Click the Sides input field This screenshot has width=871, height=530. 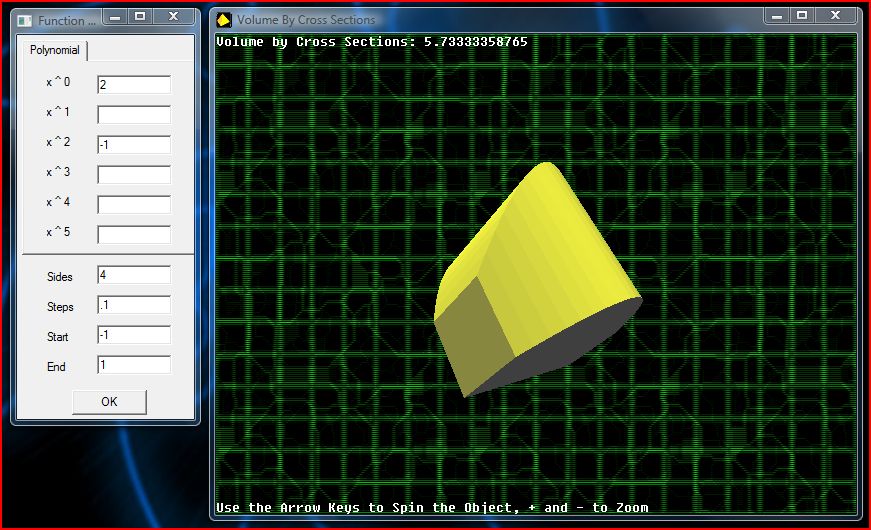[134, 275]
